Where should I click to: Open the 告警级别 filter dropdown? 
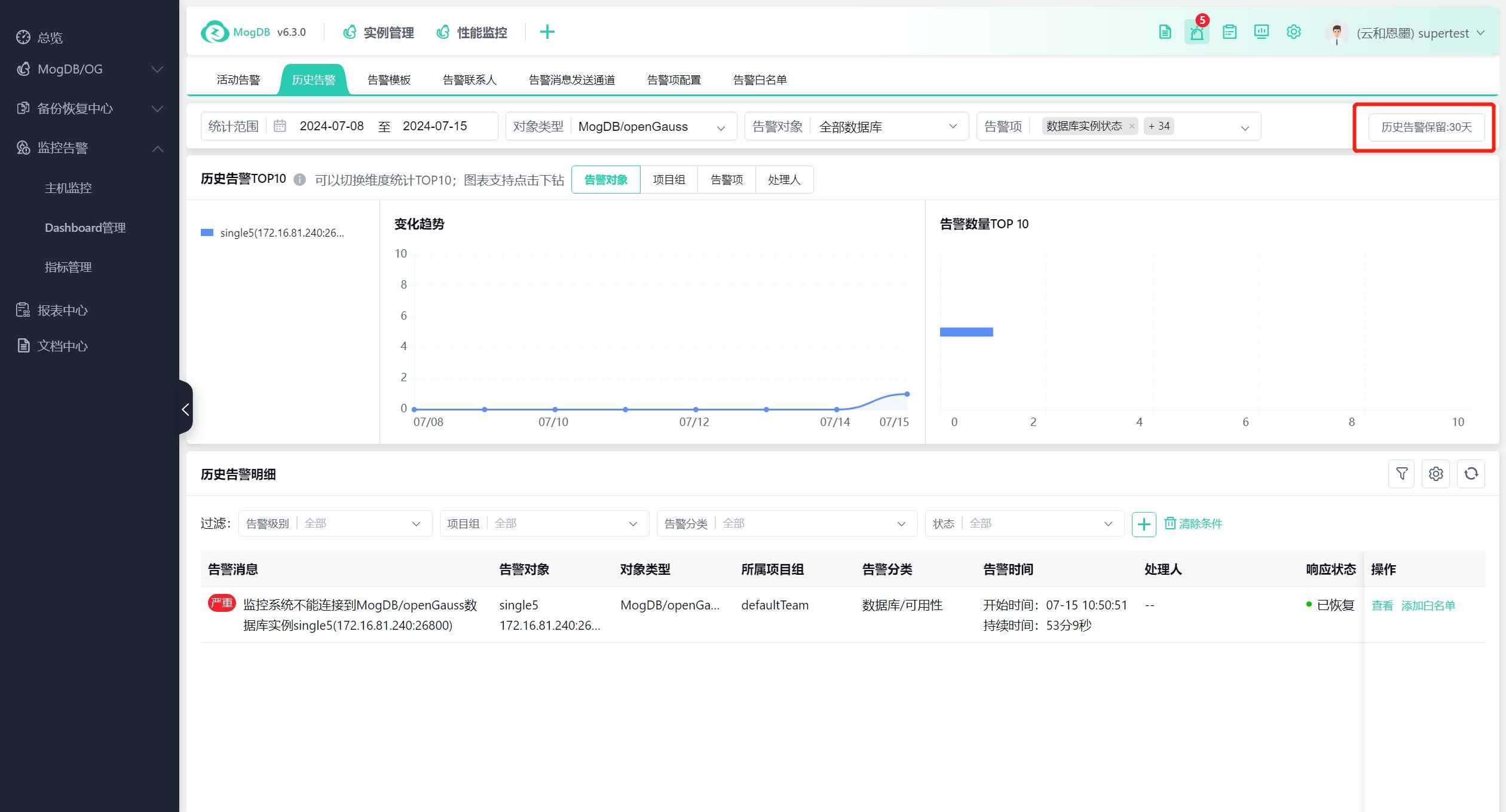click(335, 523)
